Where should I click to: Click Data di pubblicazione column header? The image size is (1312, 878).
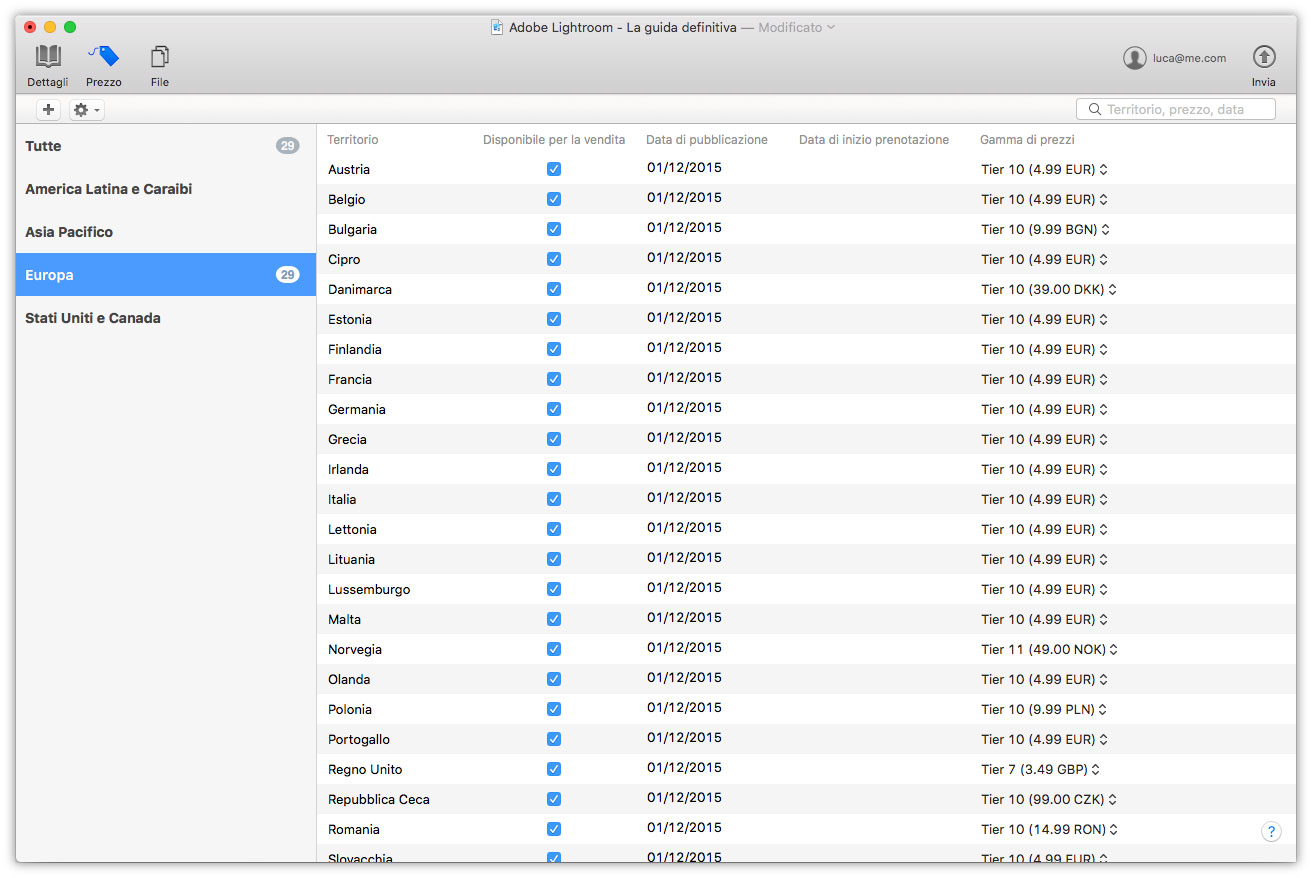click(x=707, y=140)
